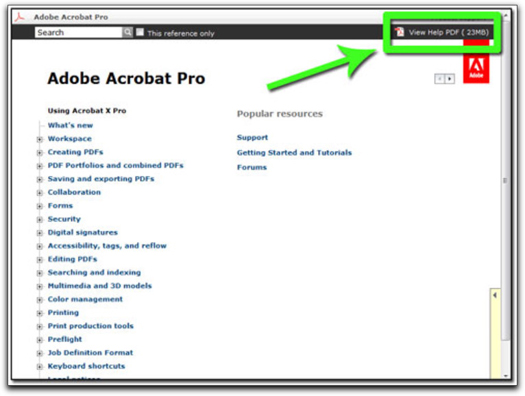Expand the Printing tree node

tap(40, 313)
